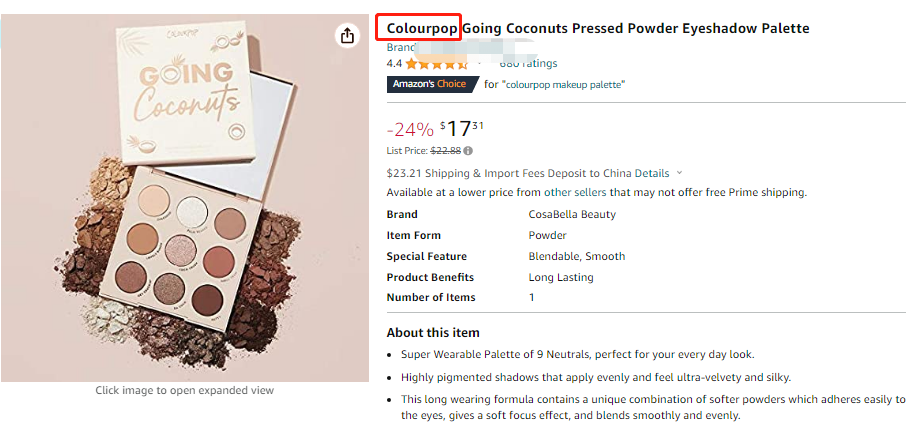Open the "other sellers" link
906x429 pixels.
pos(575,193)
